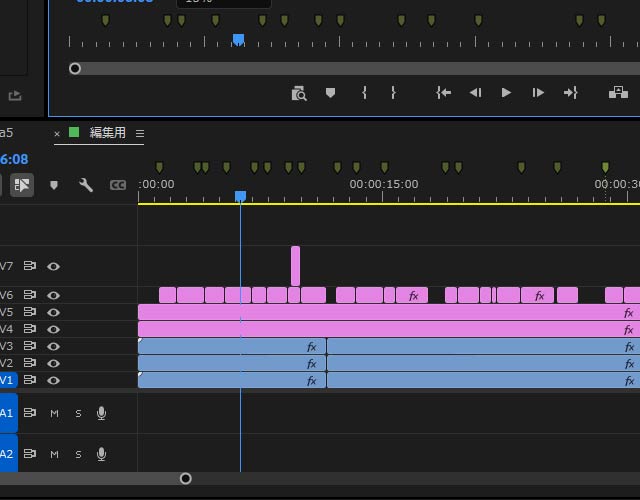
Task: Select the short clip on track V7
Action: pyautogui.click(x=296, y=266)
